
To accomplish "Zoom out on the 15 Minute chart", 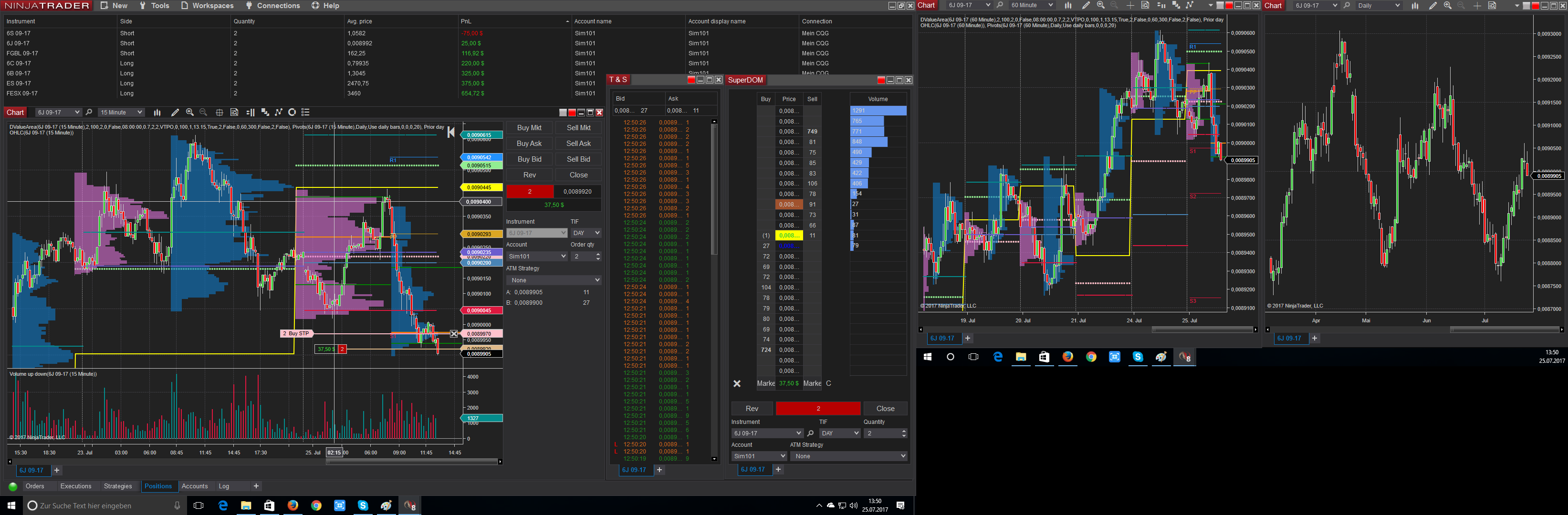I will click(x=204, y=113).
